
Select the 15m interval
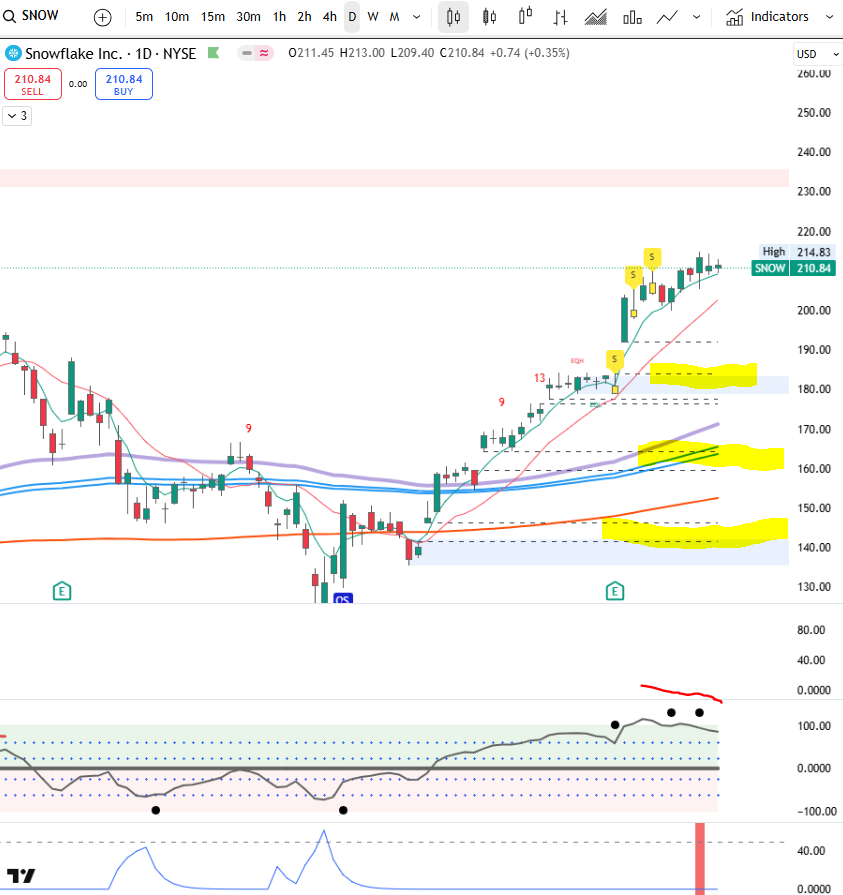[x=212, y=17]
